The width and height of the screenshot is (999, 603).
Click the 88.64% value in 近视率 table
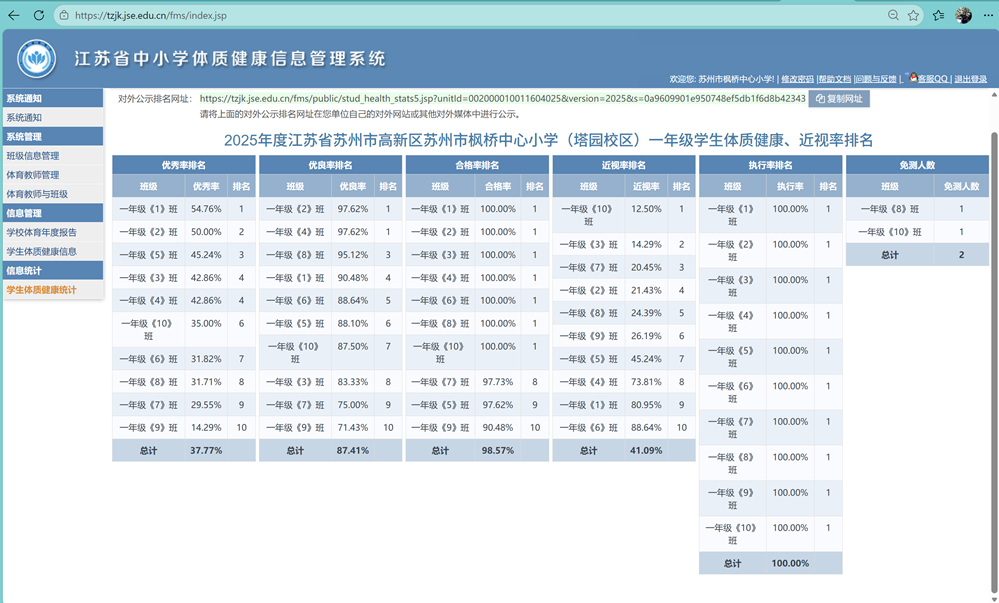tap(646, 427)
